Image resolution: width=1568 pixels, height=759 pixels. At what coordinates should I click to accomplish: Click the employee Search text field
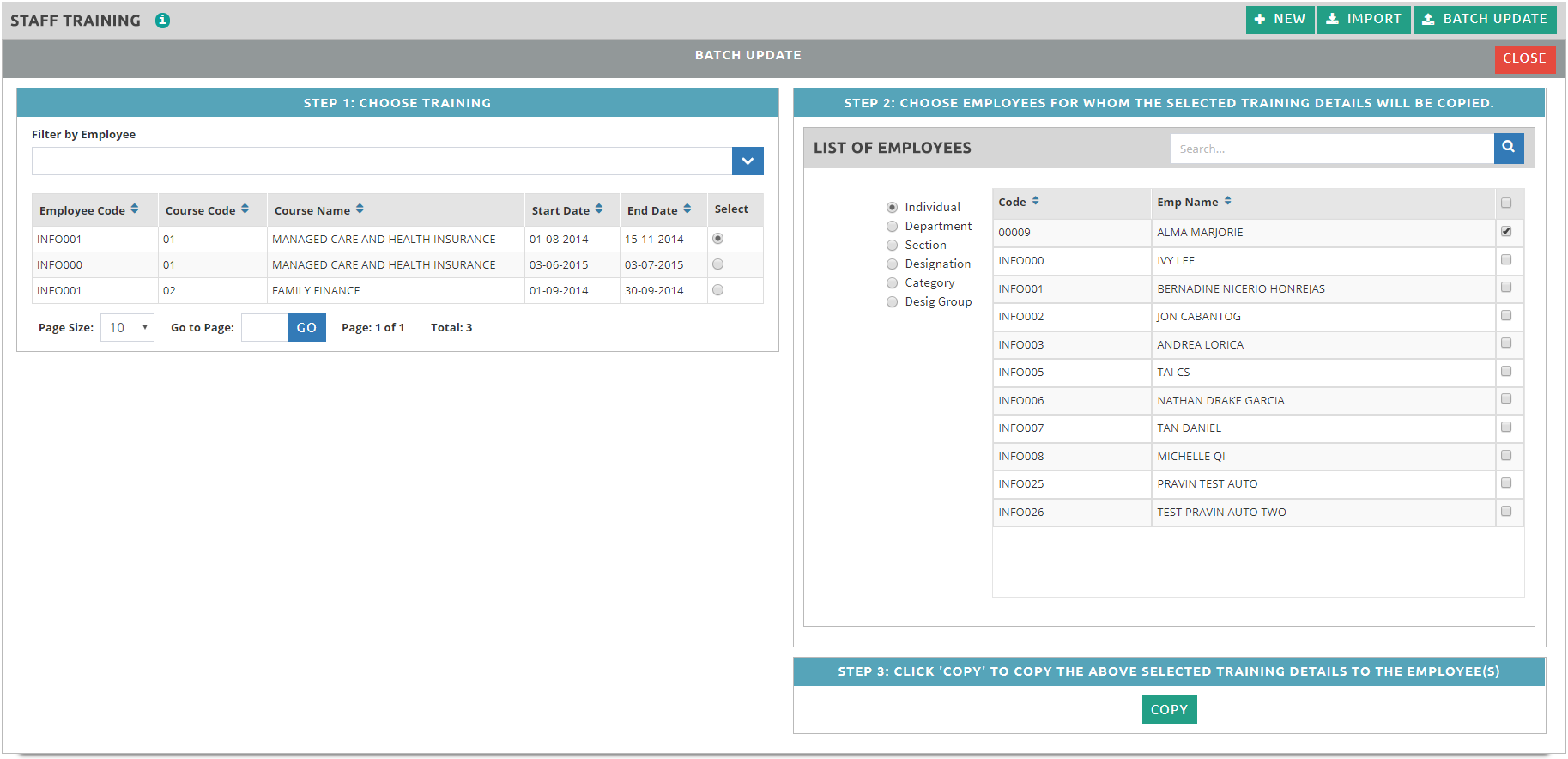[x=1331, y=149]
